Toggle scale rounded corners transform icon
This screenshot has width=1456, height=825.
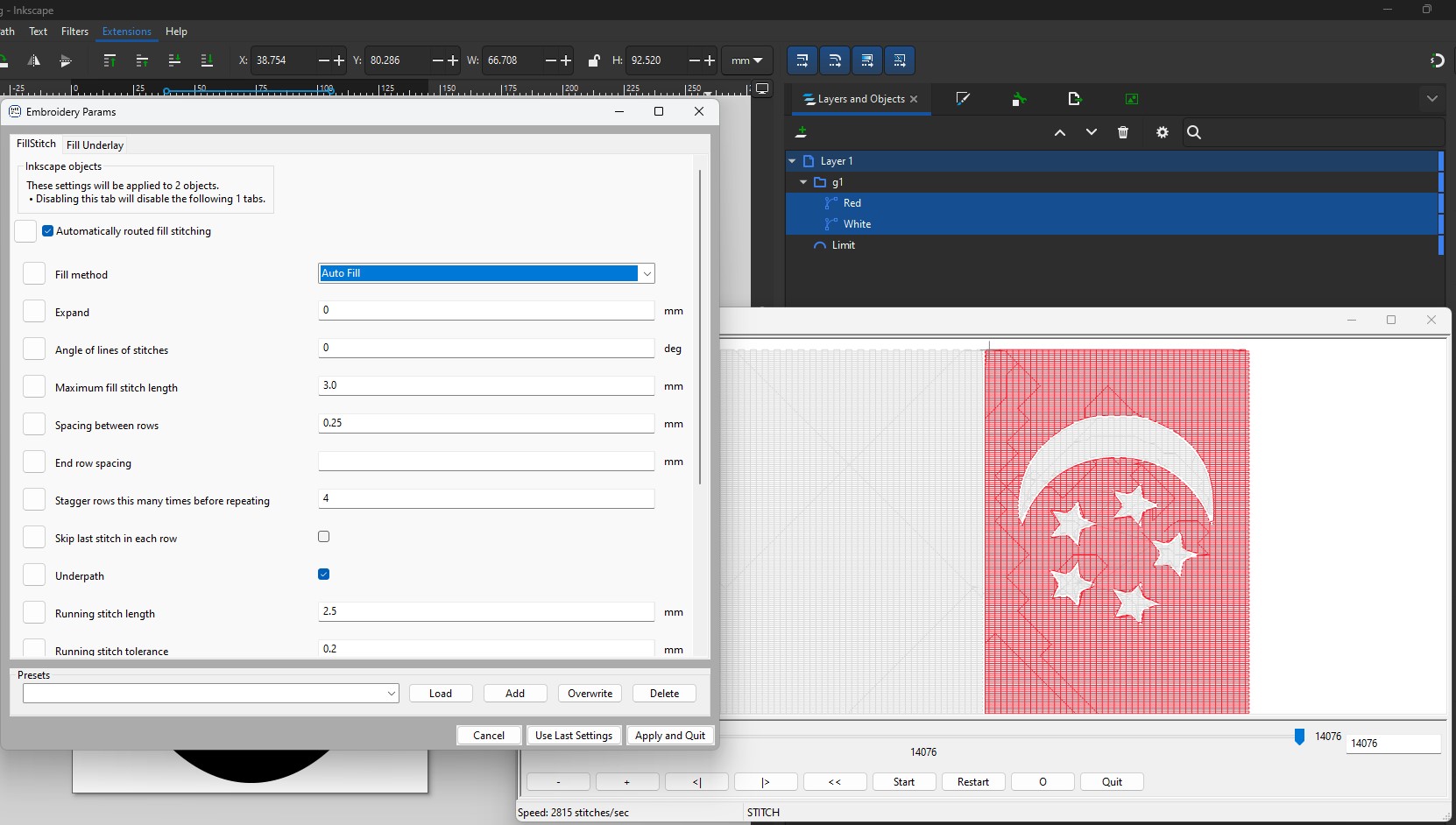coord(834,60)
